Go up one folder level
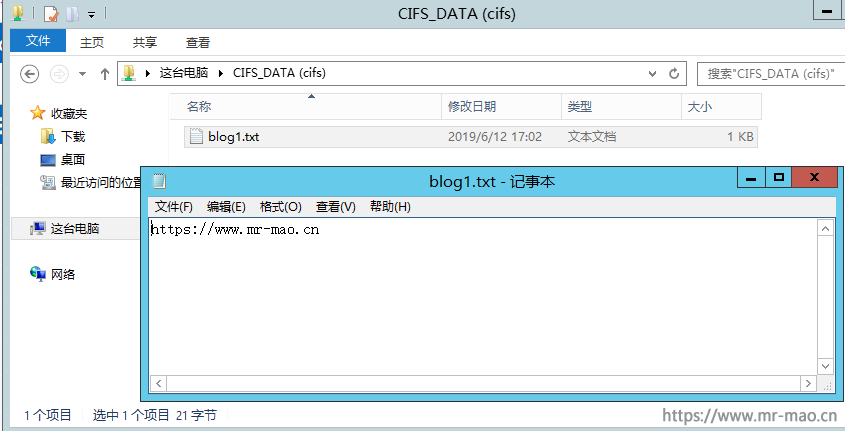Screen dimensions: 845x431 tap(105, 74)
